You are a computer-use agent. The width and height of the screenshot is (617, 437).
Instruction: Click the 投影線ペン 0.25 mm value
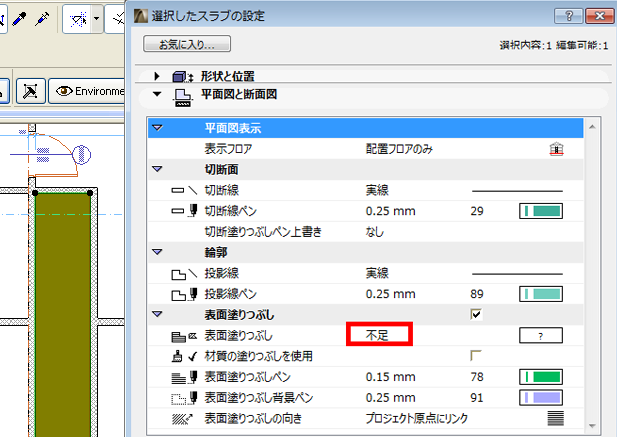390,294
